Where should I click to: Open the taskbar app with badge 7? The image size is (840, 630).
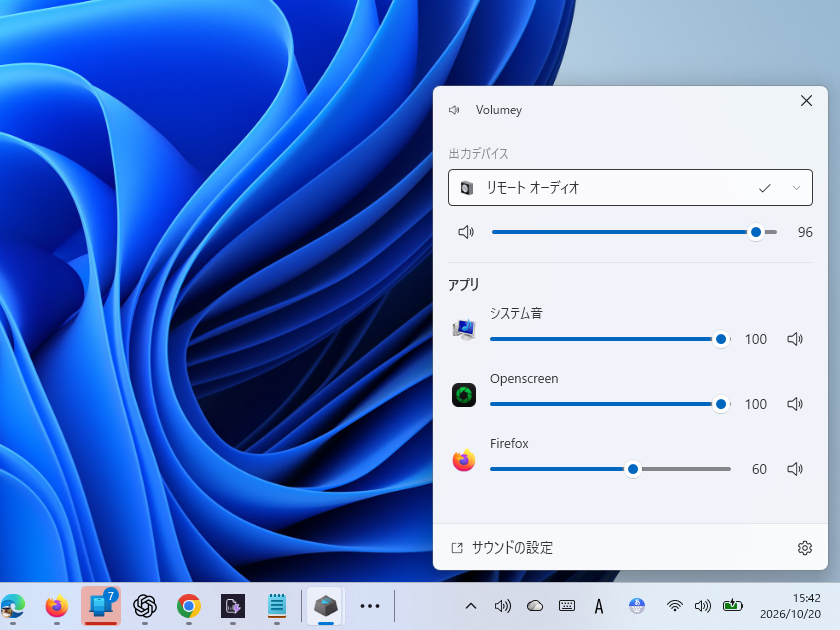[101, 606]
